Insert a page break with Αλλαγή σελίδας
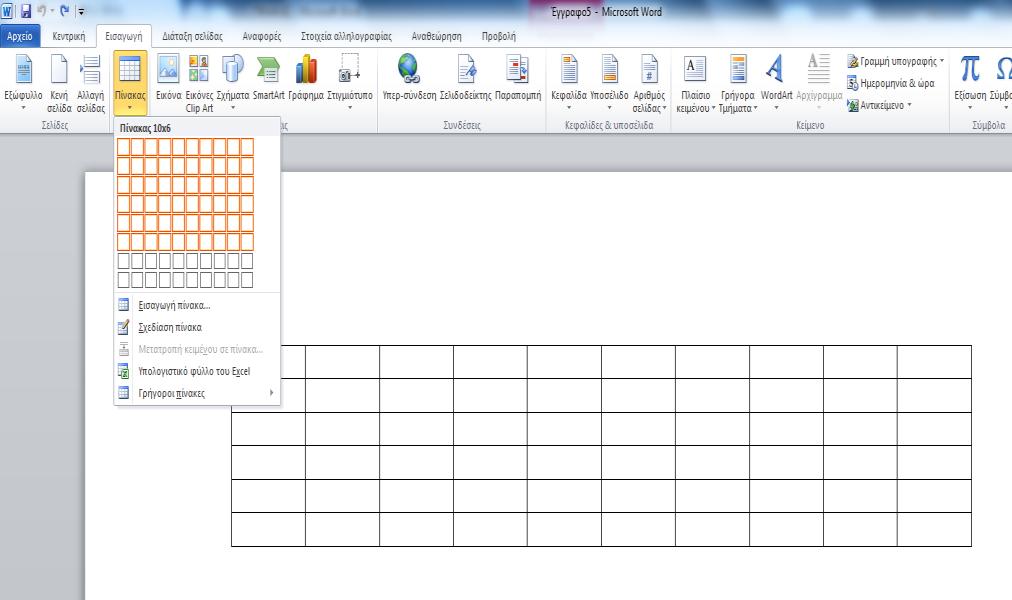 90,83
